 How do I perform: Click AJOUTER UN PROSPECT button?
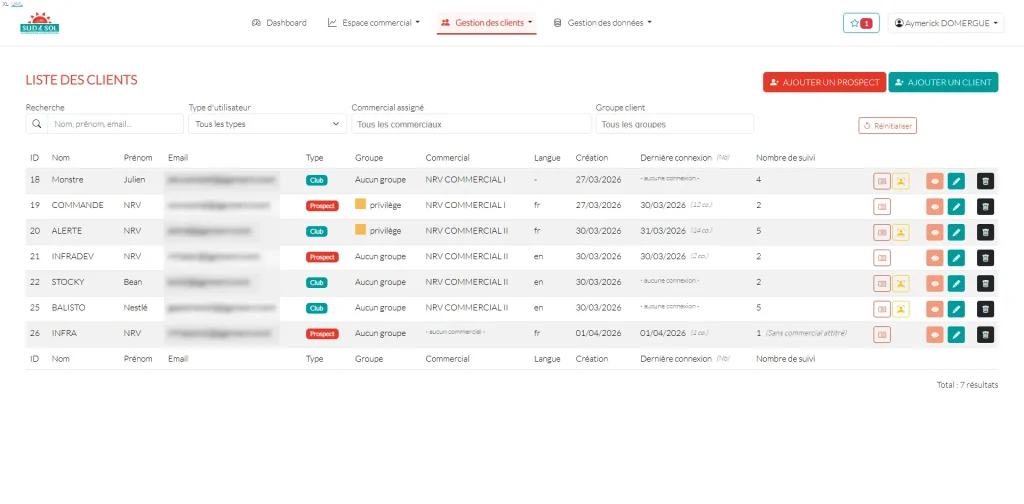[824, 82]
